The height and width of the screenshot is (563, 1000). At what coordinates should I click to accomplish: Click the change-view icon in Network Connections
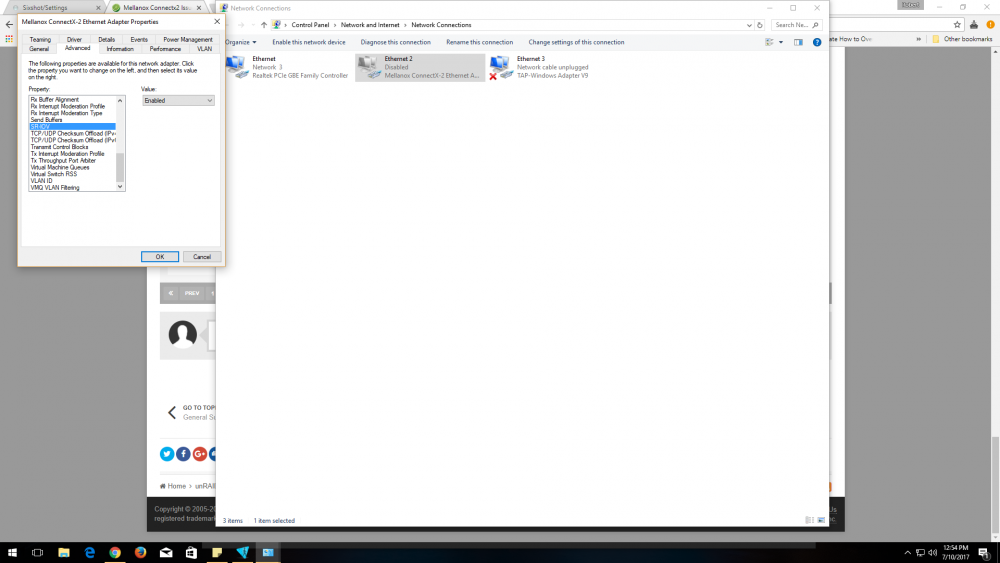tap(769, 42)
